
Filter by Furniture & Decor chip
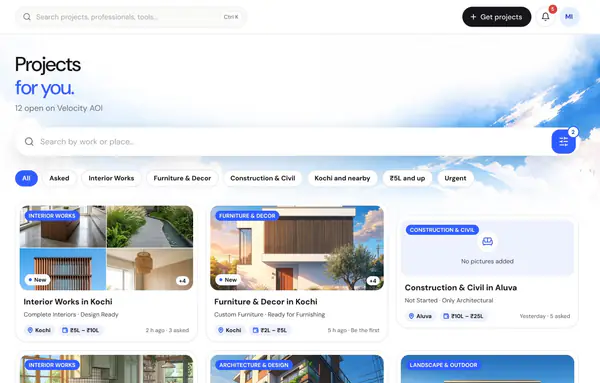(182, 178)
